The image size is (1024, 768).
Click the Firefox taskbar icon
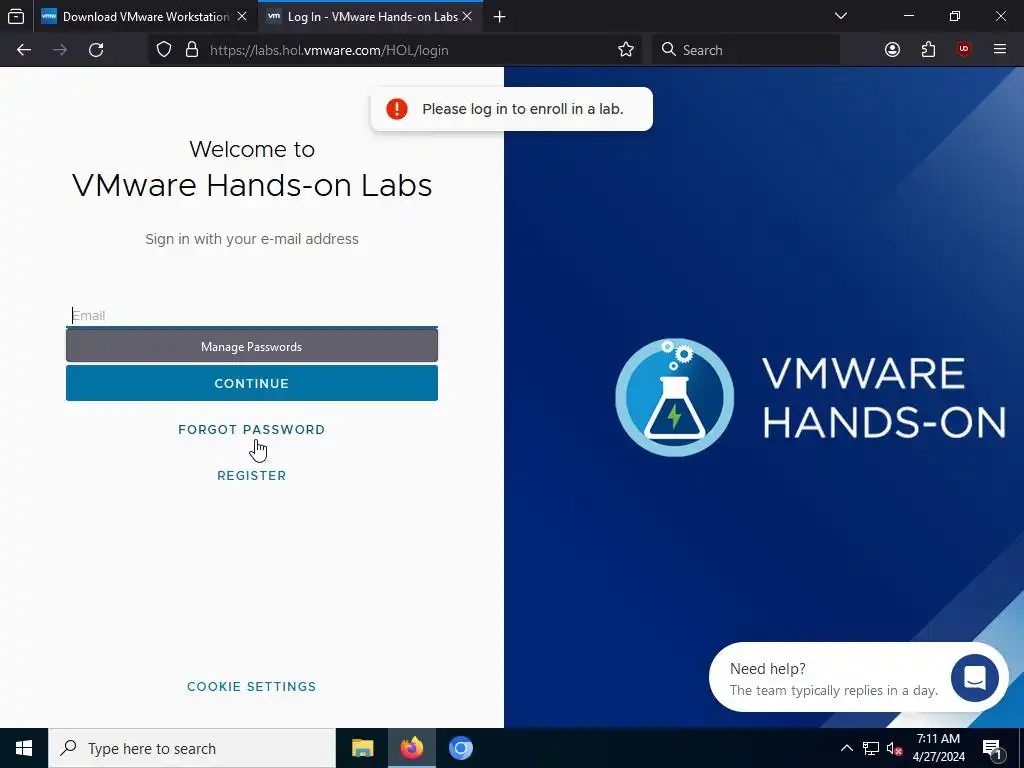pyautogui.click(x=411, y=748)
